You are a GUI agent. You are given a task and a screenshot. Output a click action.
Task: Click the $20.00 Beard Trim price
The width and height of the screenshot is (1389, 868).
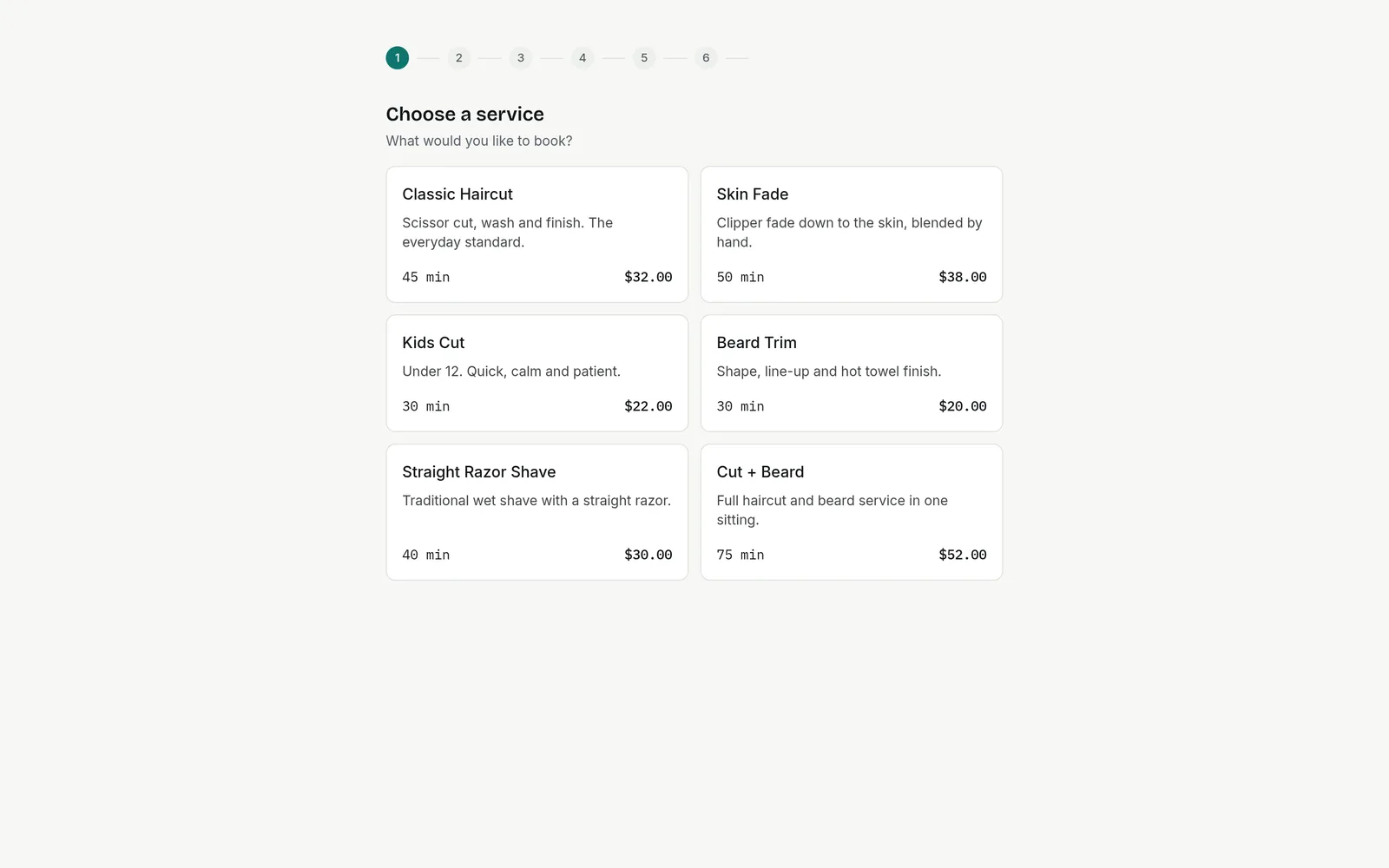point(963,406)
